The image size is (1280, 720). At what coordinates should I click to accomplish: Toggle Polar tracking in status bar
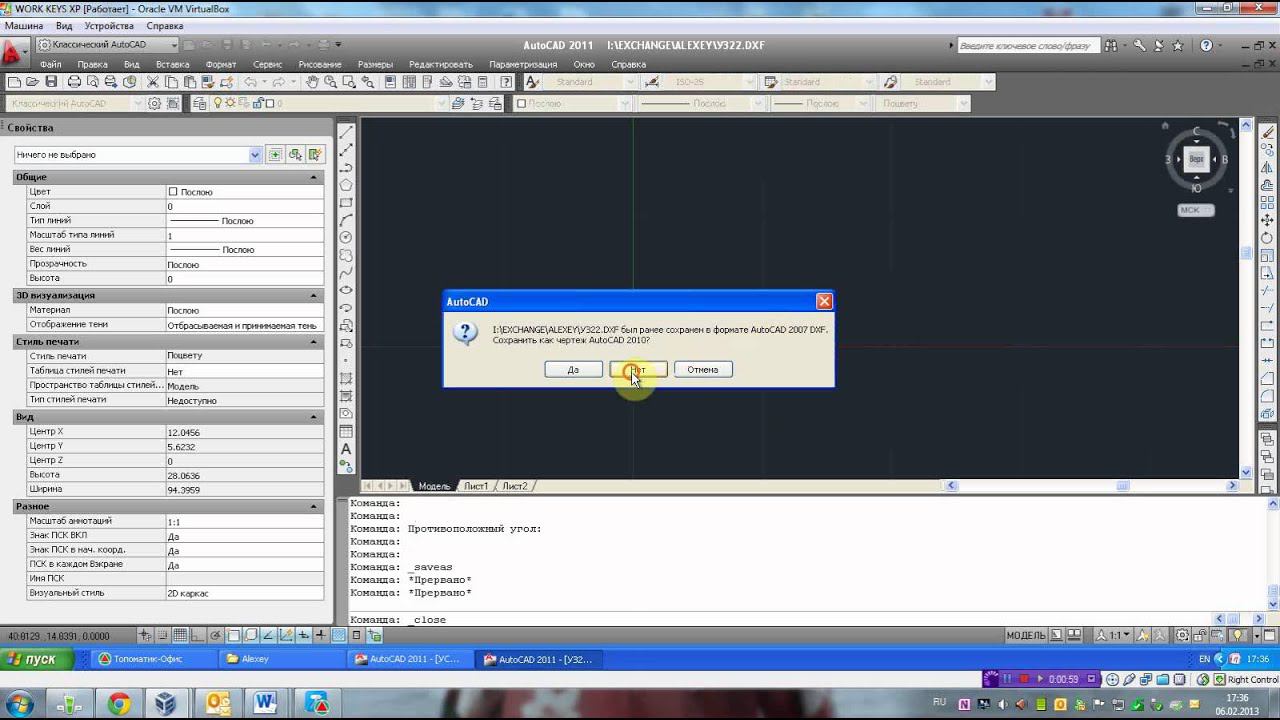pos(215,636)
